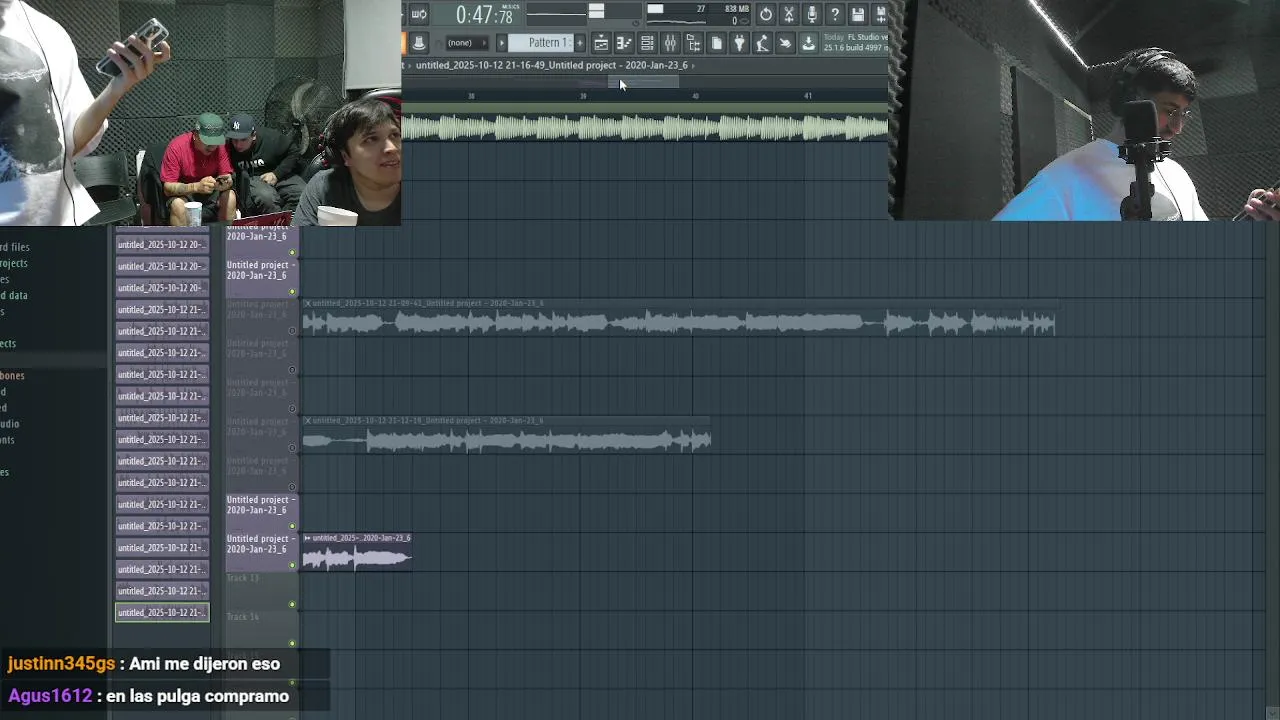1280x720 pixels.
Task: Open the mixer faders toolbar icon
Action: [x=670, y=43]
